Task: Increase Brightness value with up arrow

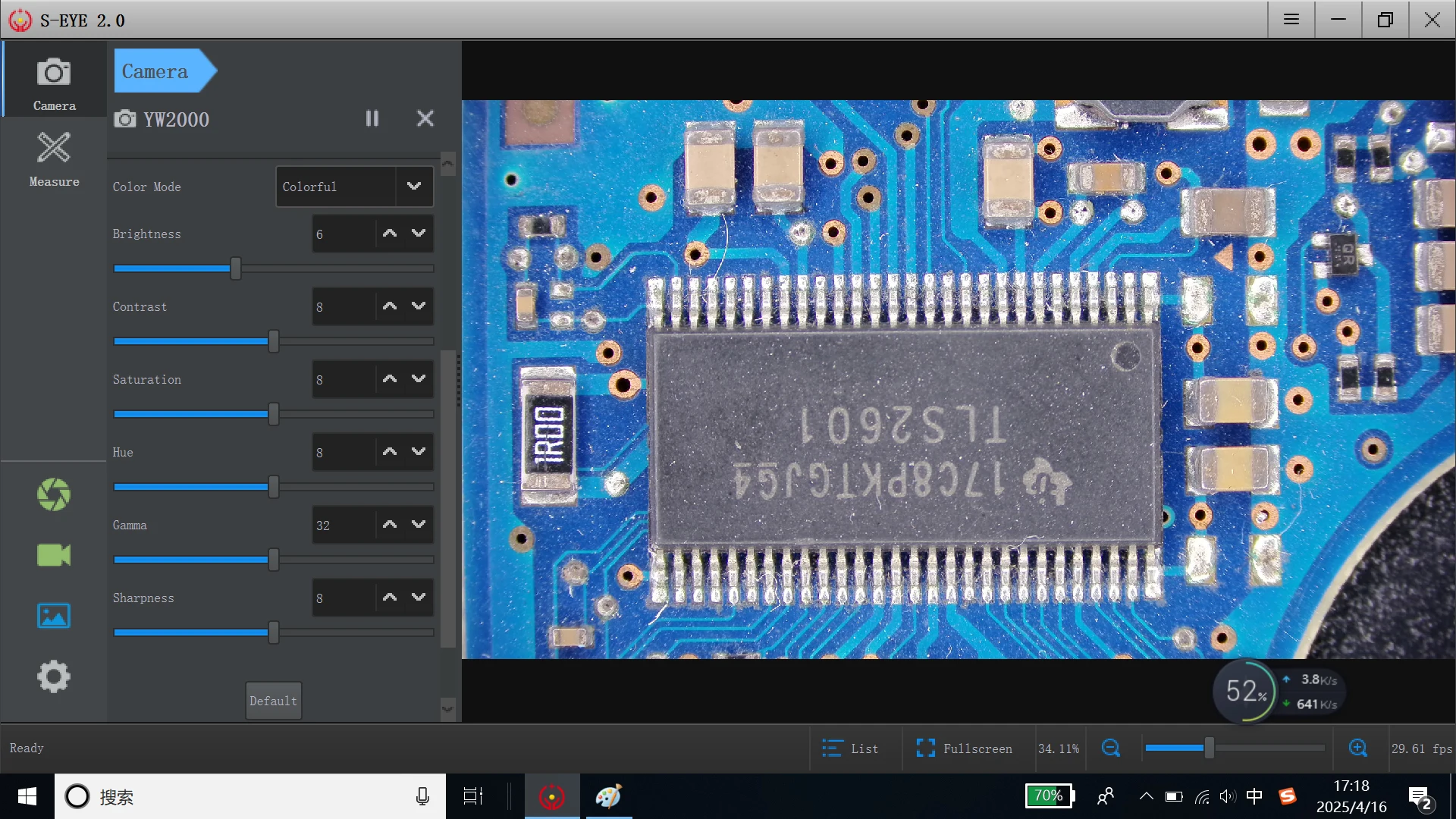Action: 390,234
